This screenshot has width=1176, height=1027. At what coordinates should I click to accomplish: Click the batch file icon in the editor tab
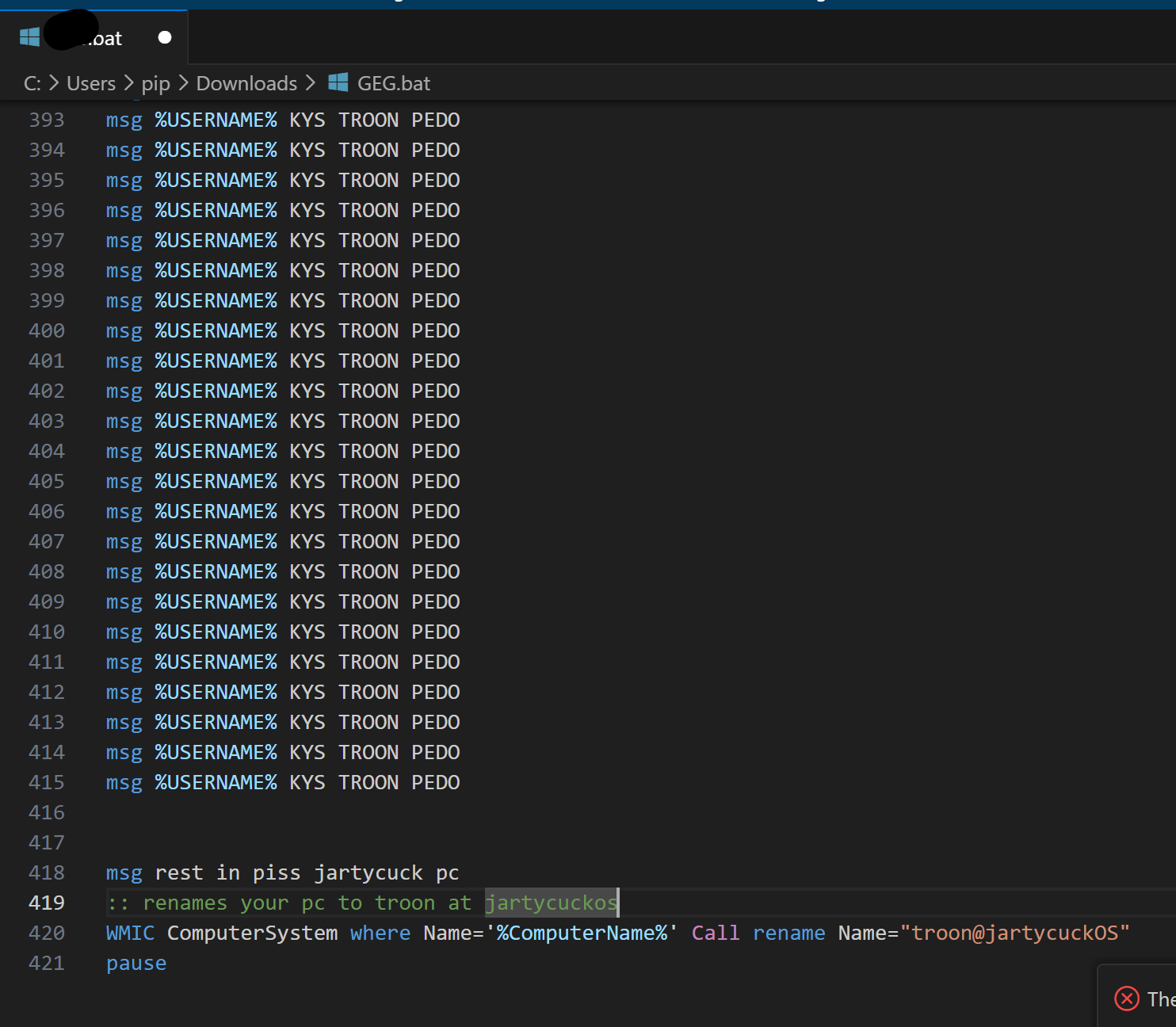click(x=29, y=37)
